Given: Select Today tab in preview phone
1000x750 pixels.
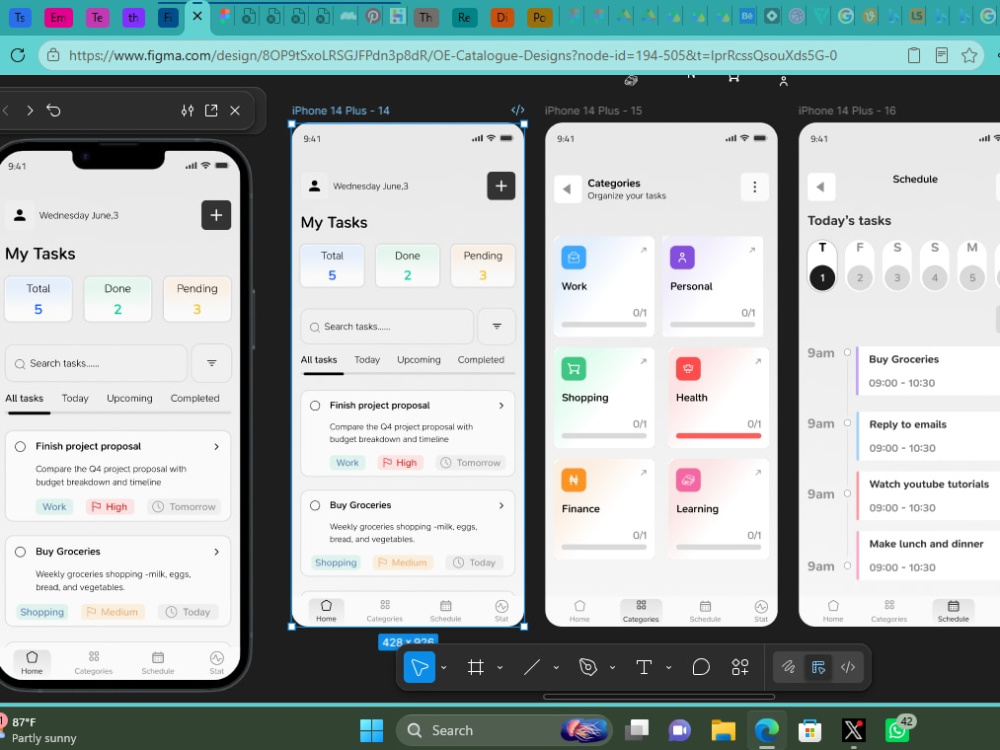Looking at the screenshot, I should pyautogui.click(x=75, y=398).
